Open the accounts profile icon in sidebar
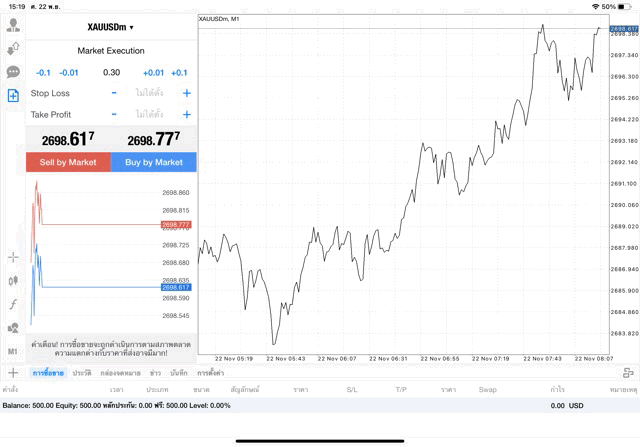This screenshot has width=640, height=447. tap(13, 24)
